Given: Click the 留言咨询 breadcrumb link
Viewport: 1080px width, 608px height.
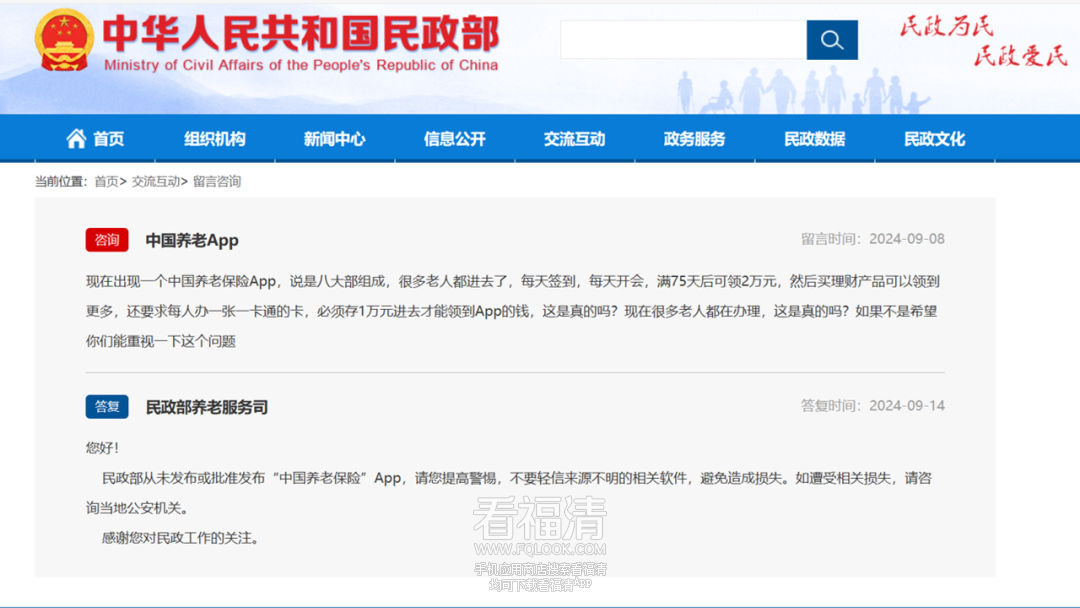Looking at the screenshot, I should tap(217, 182).
